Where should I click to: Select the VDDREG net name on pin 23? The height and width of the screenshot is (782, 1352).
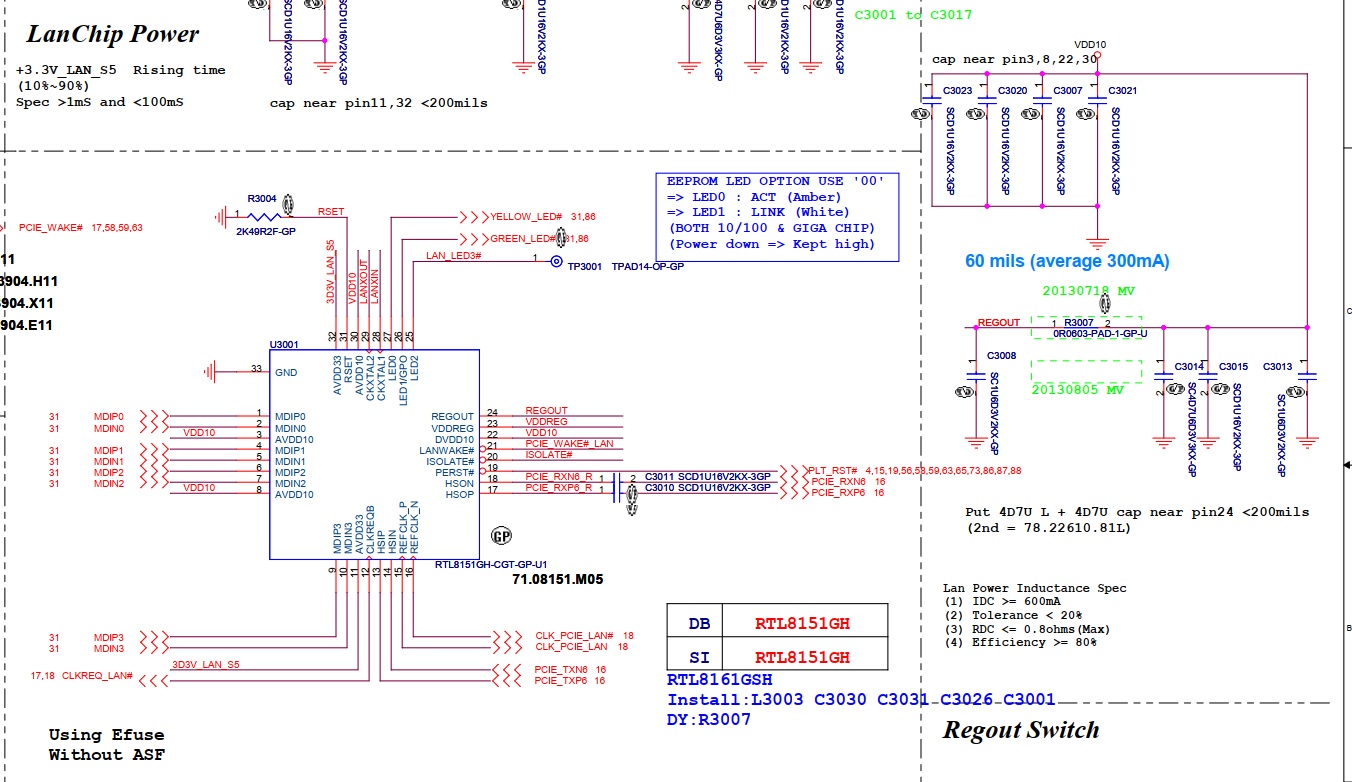(x=546, y=422)
